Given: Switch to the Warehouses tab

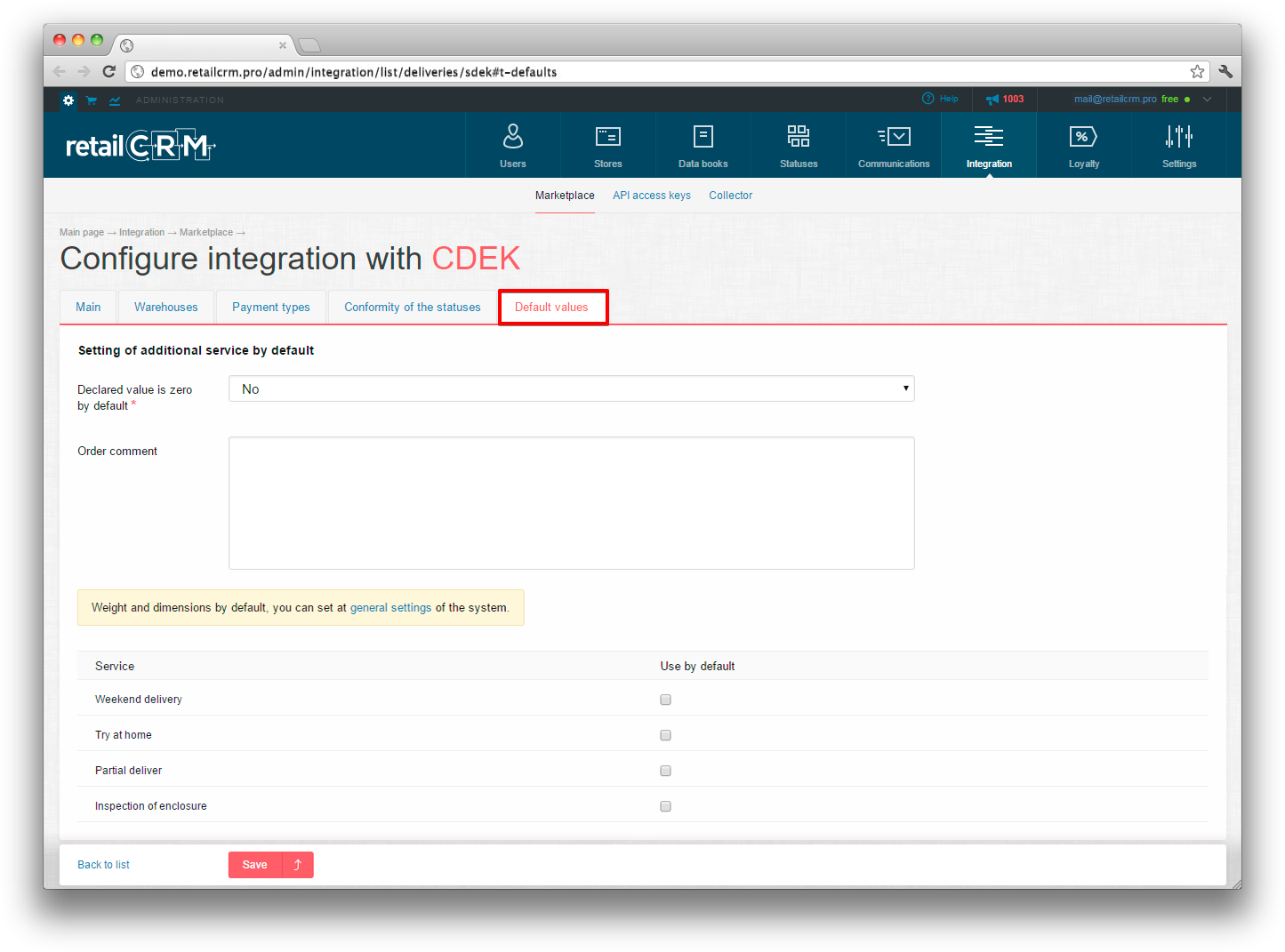Looking at the screenshot, I should click(166, 308).
